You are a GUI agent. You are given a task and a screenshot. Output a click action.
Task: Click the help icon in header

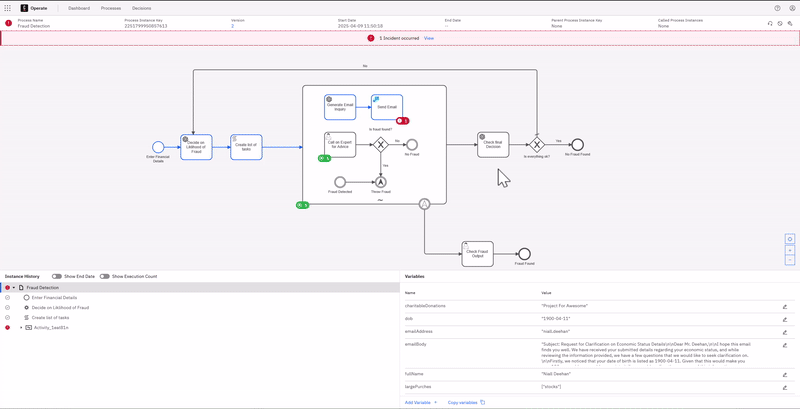click(x=777, y=7)
